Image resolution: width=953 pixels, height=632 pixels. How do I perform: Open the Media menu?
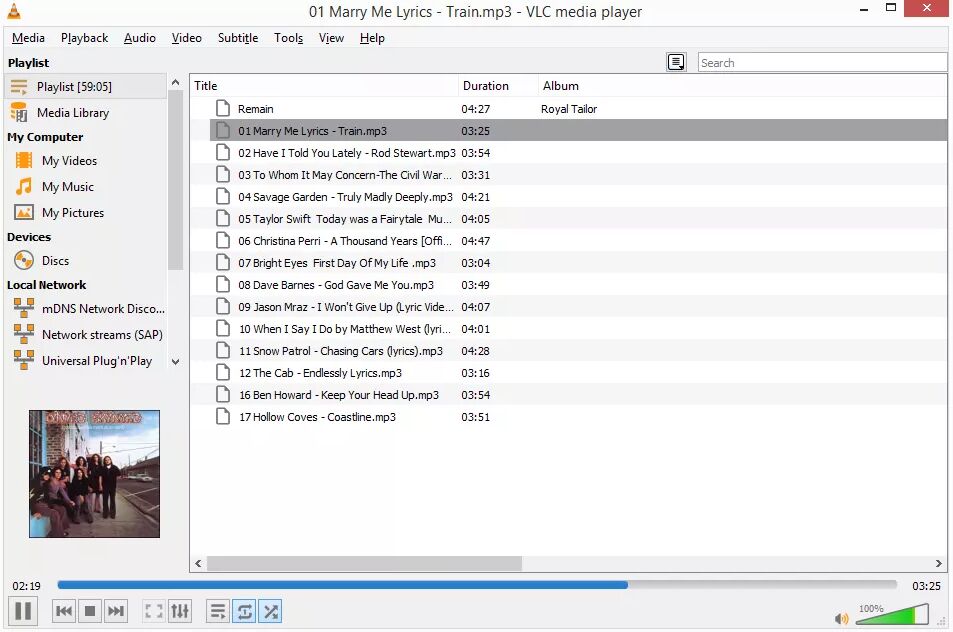(x=28, y=38)
